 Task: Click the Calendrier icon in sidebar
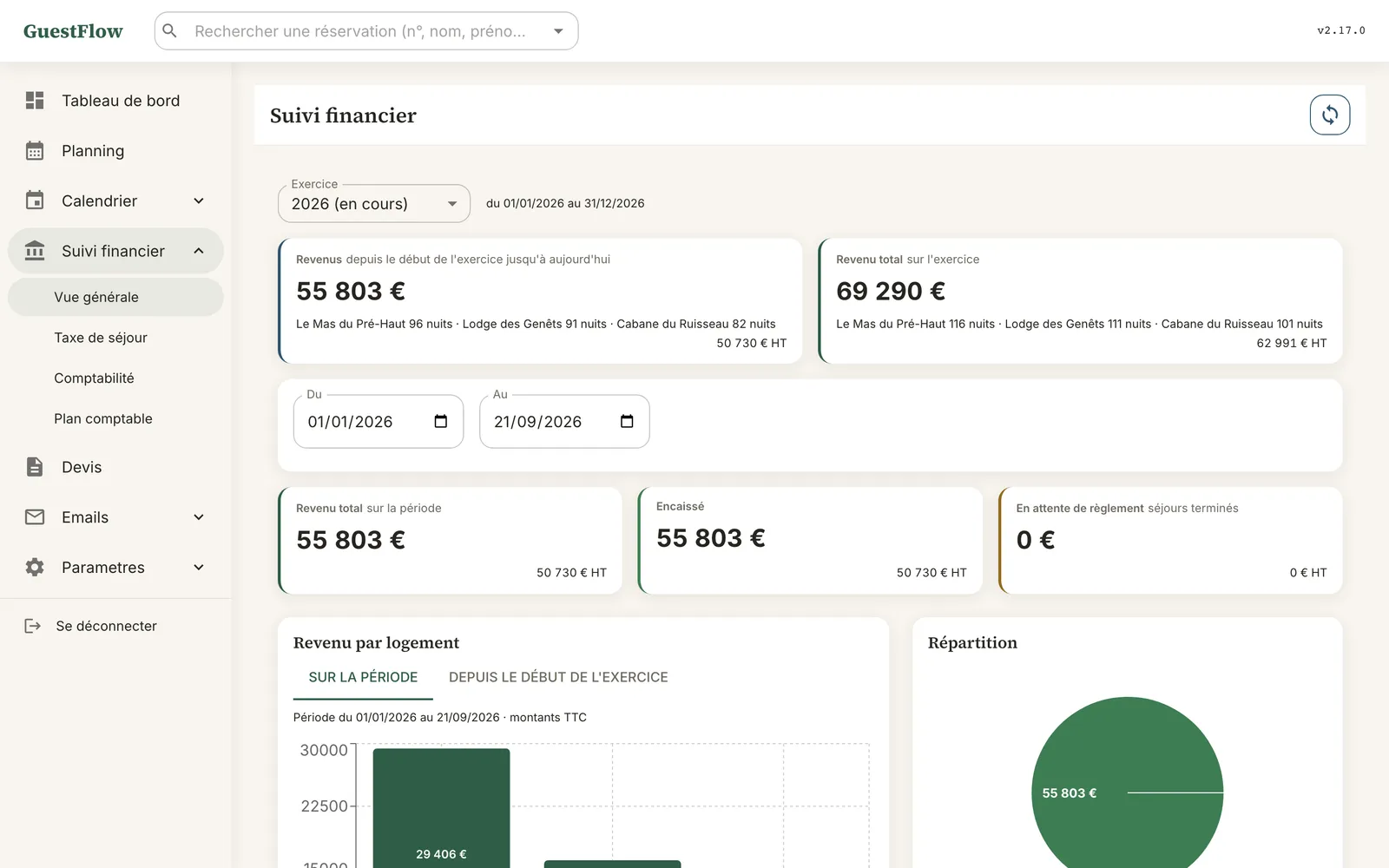tap(35, 201)
